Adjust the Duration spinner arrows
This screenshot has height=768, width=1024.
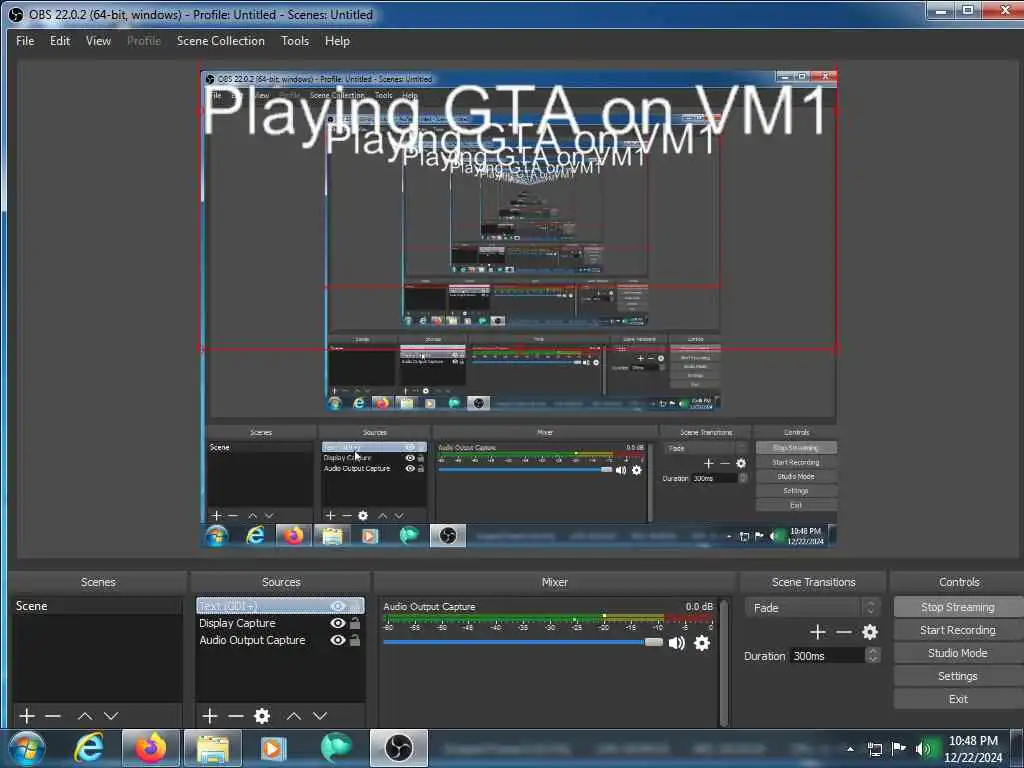[x=872, y=656]
